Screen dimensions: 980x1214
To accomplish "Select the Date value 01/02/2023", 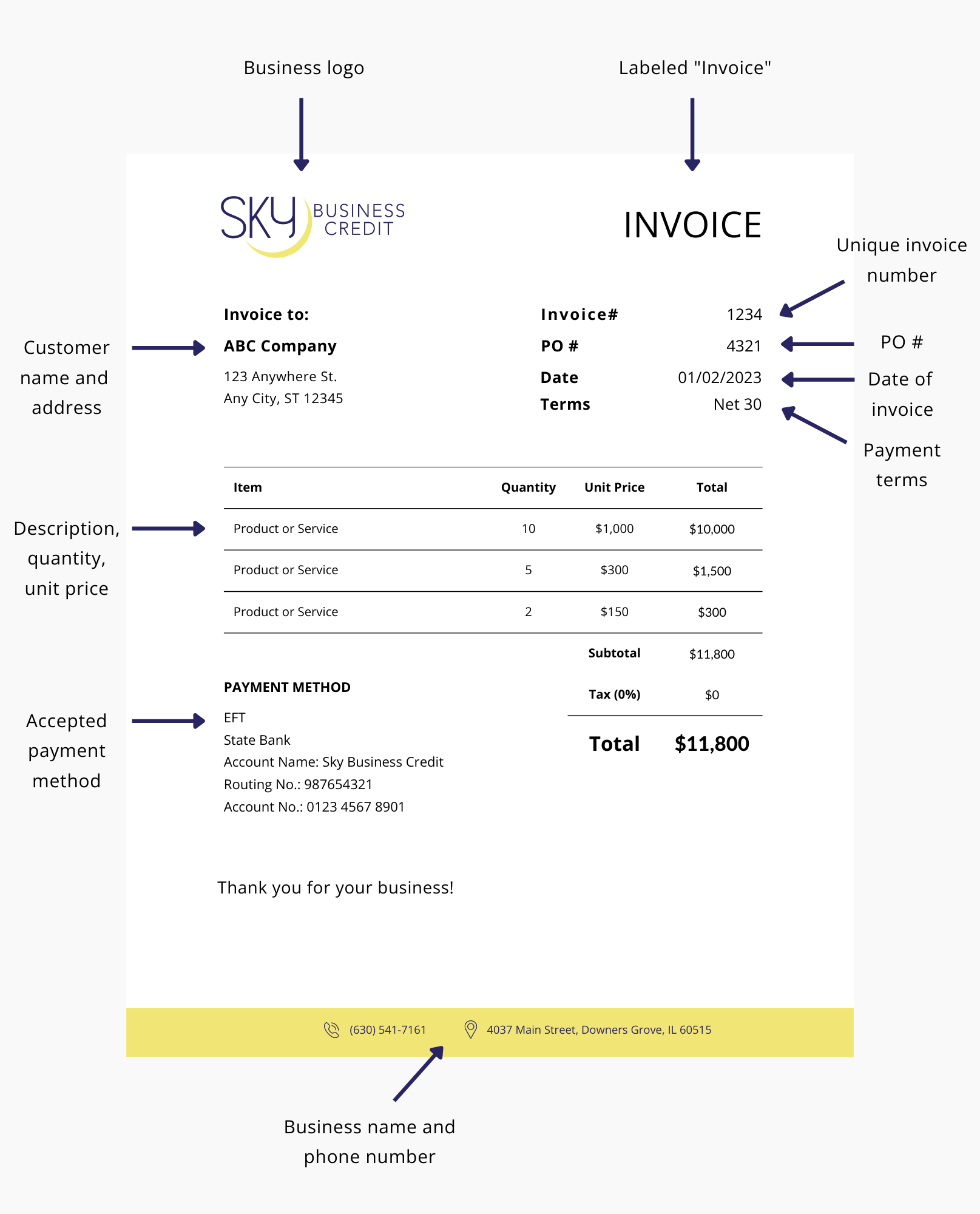I will (x=720, y=377).
